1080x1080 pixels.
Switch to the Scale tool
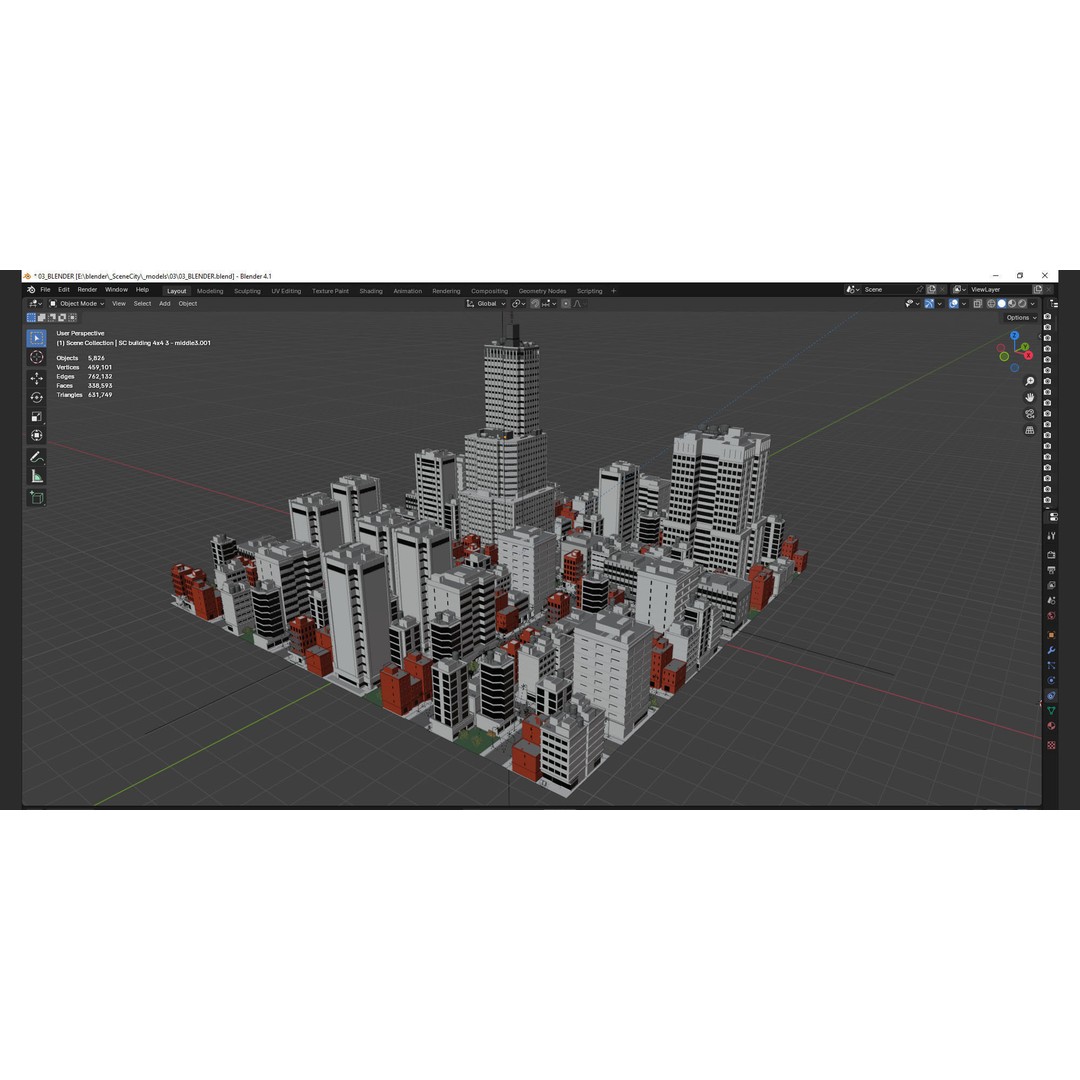[x=37, y=416]
